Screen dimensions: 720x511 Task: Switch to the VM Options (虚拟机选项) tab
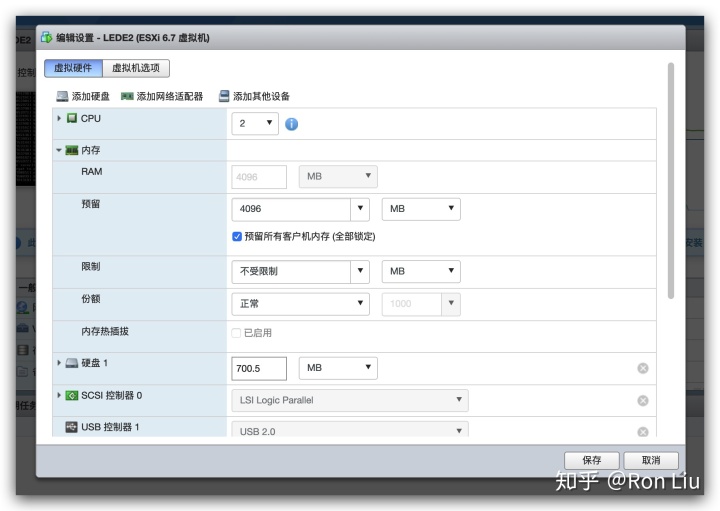[136, 68]
